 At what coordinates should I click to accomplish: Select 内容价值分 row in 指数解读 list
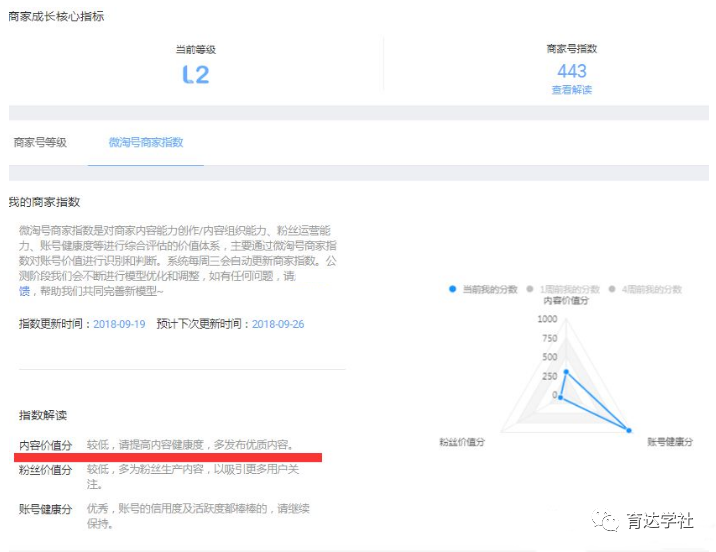click(46, 444)
